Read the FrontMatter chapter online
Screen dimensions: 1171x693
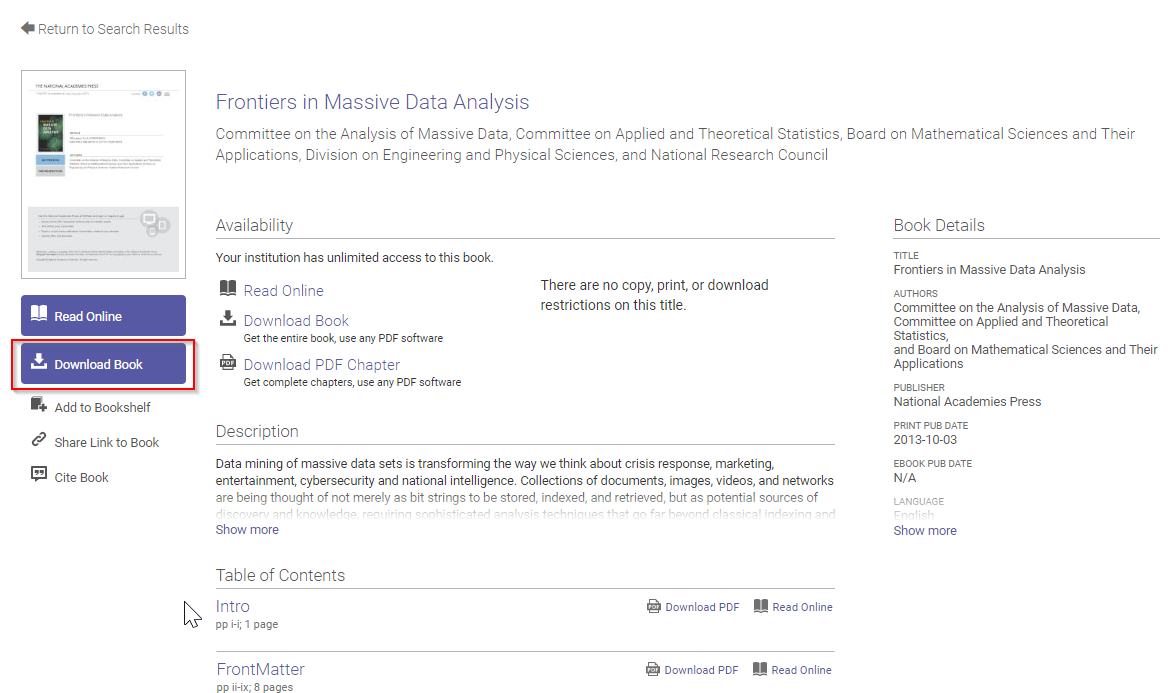[x=801, y=670]
